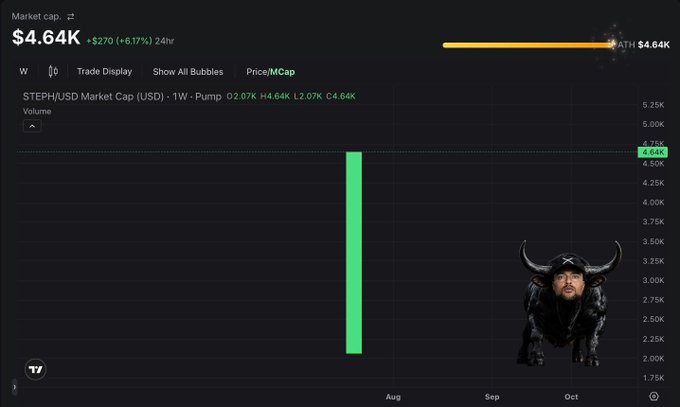The height and width of the screenshot is (407, 680).
Task: Open chart settings gear icon
Action: point(654,396)
